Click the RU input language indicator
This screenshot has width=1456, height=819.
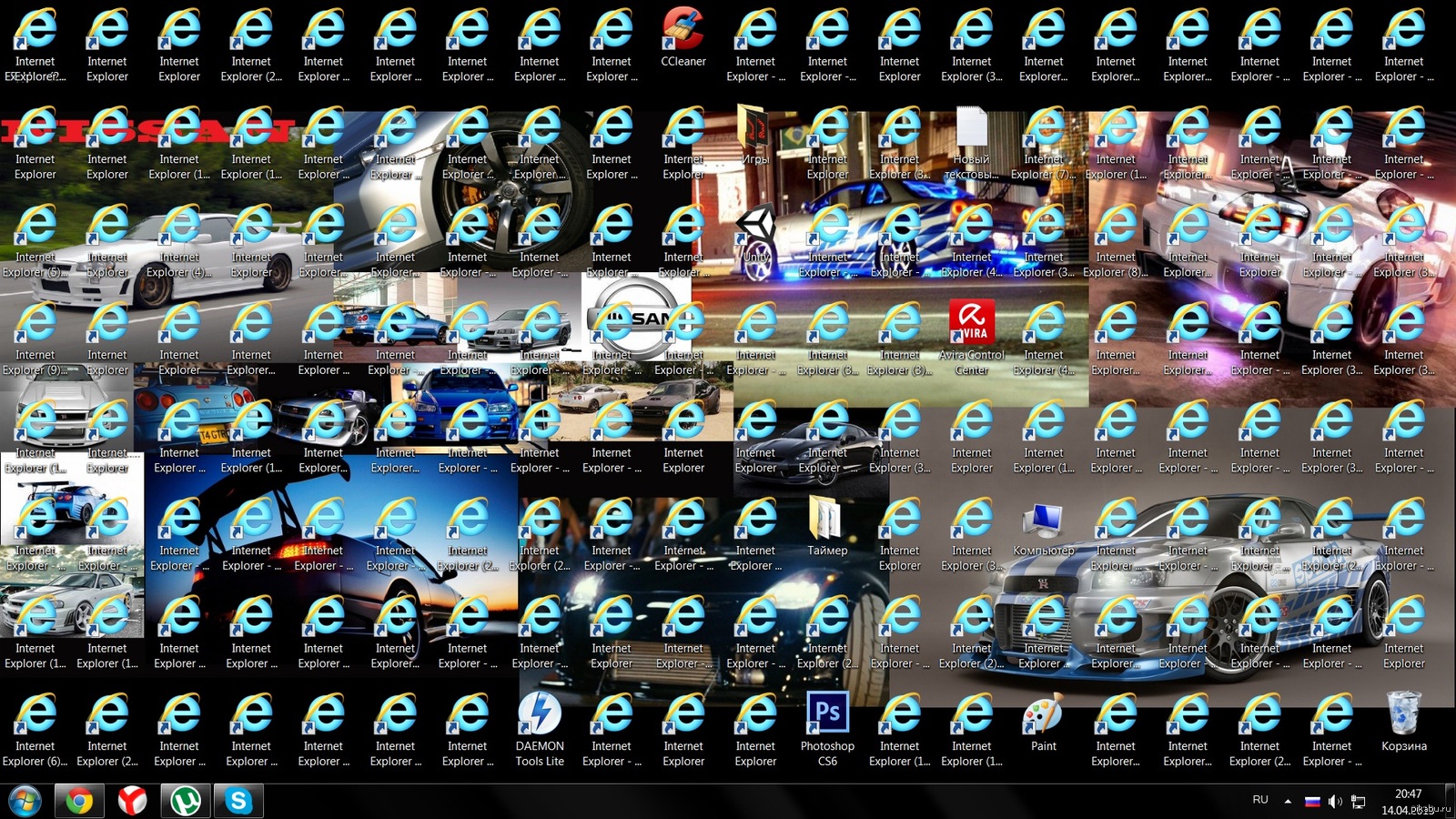pos(1260,800)
